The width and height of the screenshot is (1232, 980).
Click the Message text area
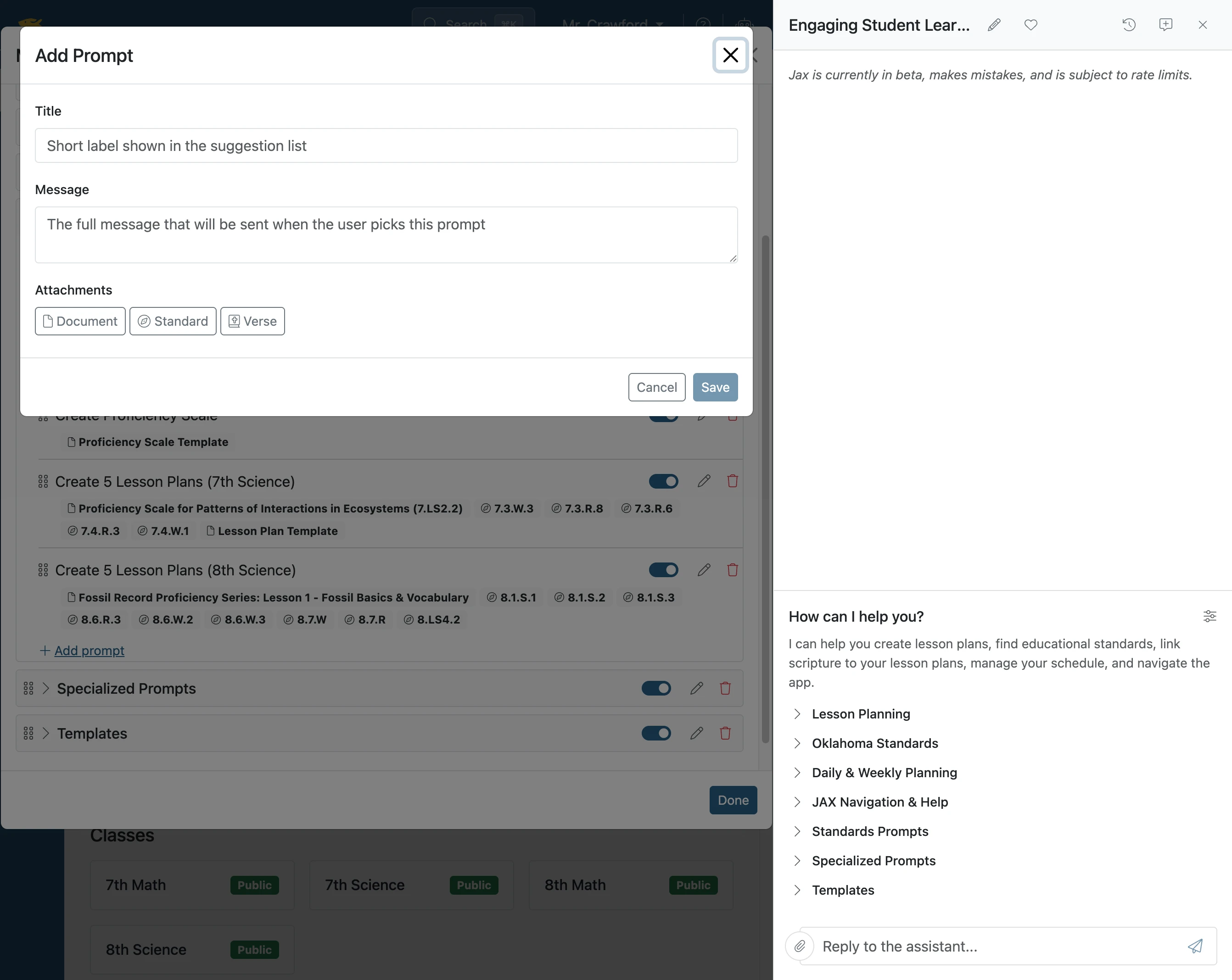(386, 235)
